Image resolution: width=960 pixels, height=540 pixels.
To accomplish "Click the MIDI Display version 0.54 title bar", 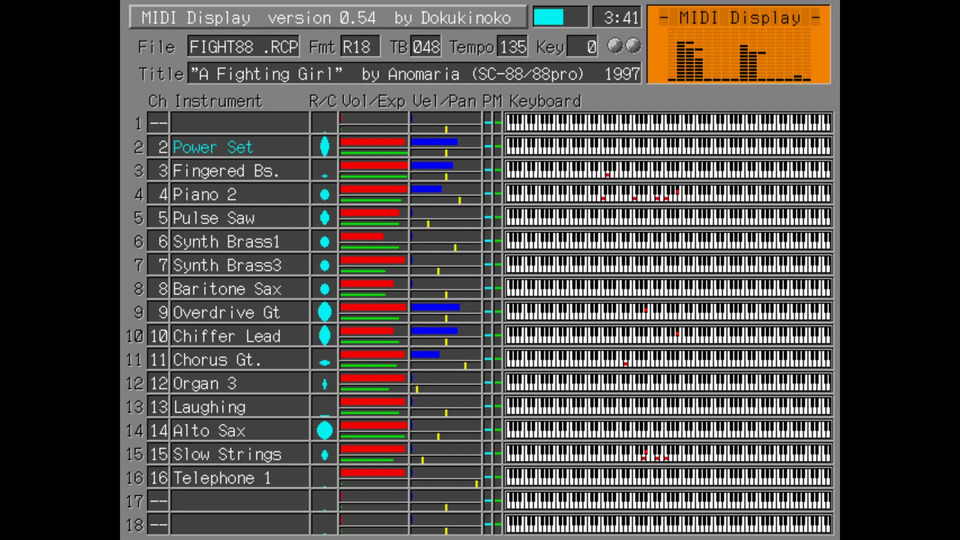I will coord(326,17).
